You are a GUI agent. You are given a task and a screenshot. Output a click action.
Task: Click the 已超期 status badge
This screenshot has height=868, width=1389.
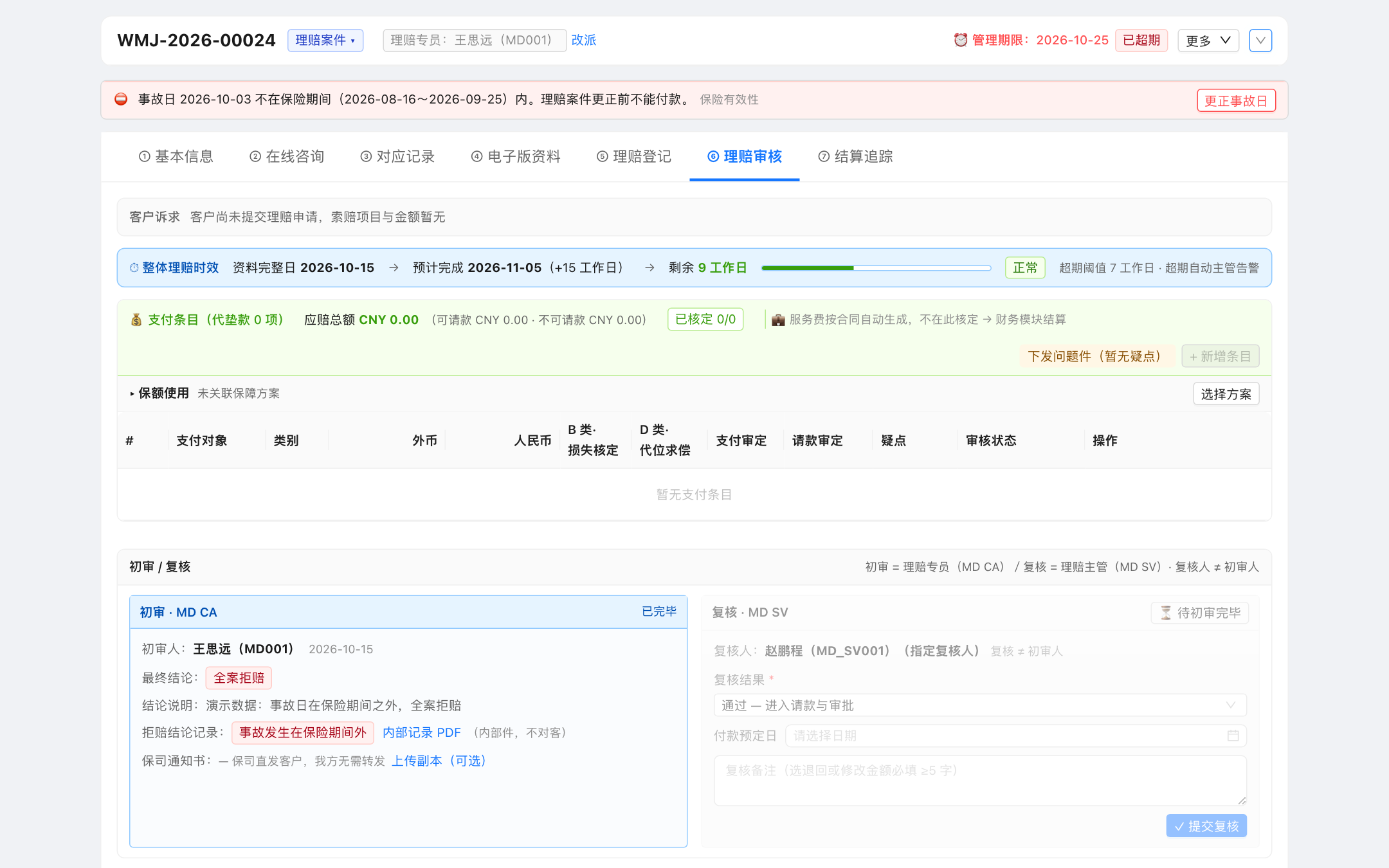(1141, 40)
